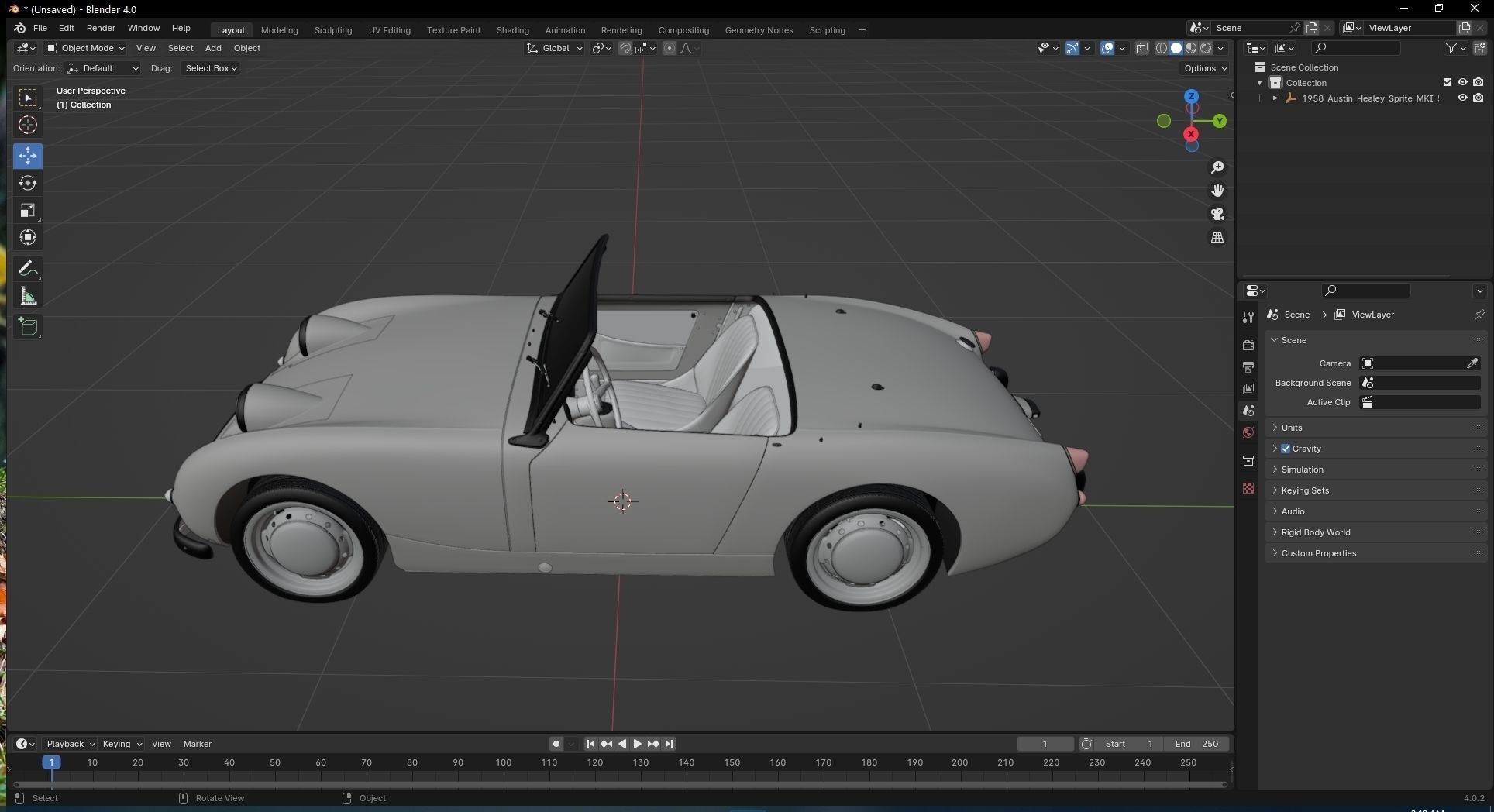1494x812 pixels.
Task: Hide the 1958_Austin_Healey_Sprite object eye
Action: tap(1462, 98)
